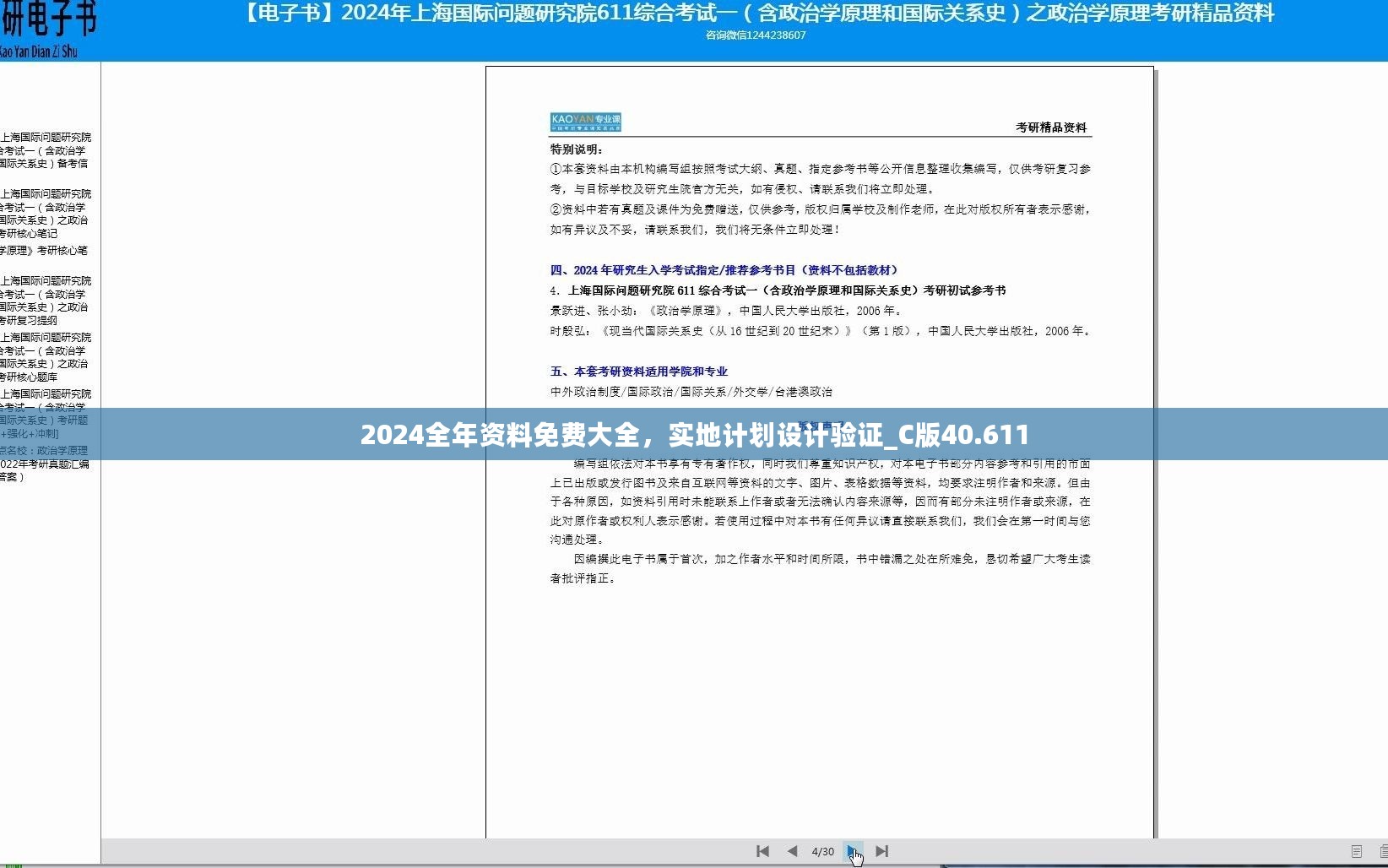The width and height of the screenshot is (1388, 868).
Task: Jump to the first page
Action: tap(762, 851)
